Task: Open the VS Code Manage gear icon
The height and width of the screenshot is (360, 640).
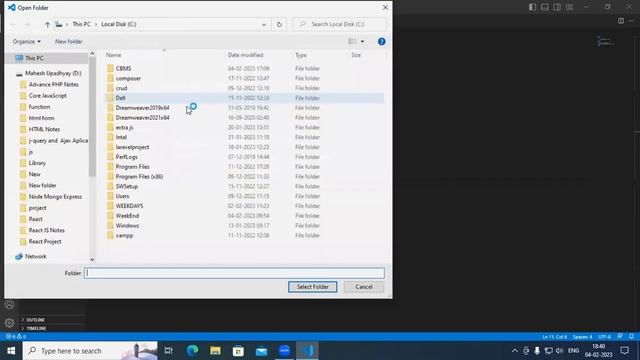Action: coord(9,323)
